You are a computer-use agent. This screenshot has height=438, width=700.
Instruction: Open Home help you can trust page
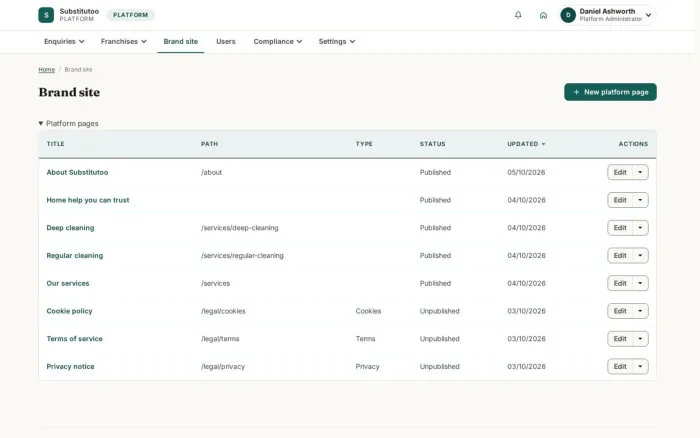tap(88, 200)
